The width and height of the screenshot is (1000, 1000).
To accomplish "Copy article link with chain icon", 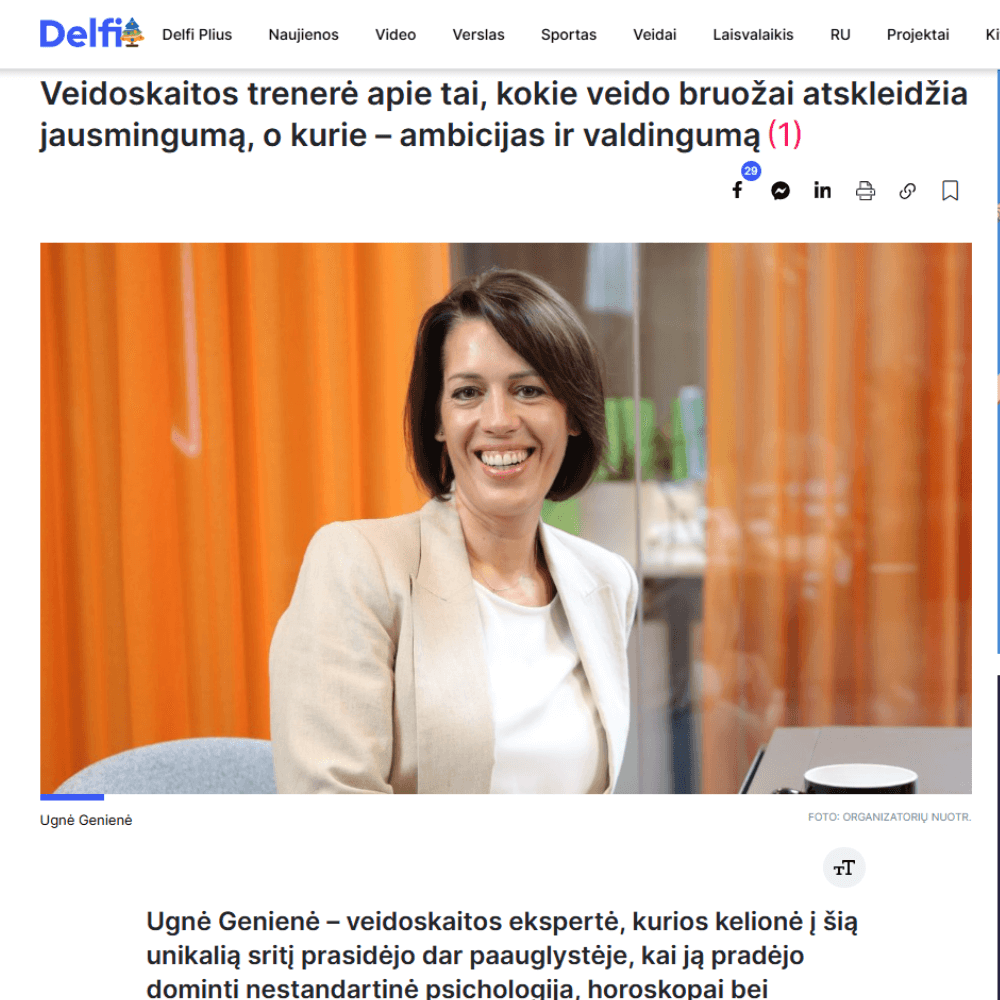I will tap(908, 191).
